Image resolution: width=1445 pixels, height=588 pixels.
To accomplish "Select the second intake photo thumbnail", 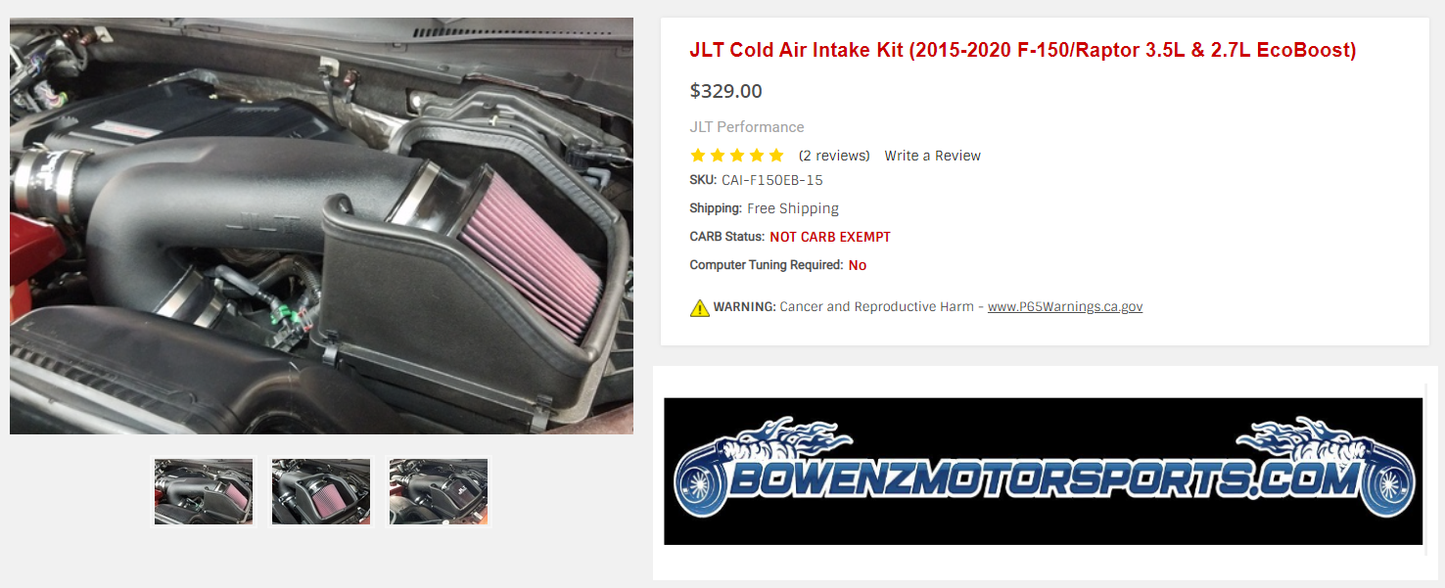I will (x=321, y=491).
